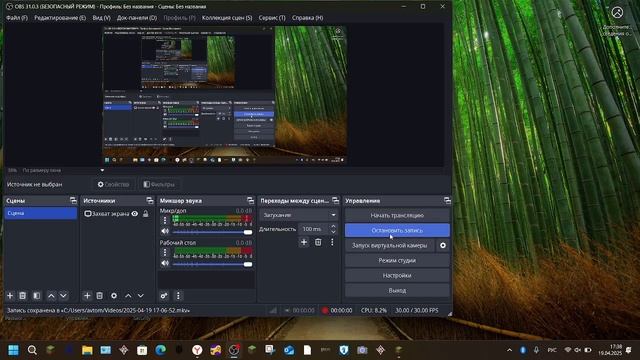
Task: Open transition properties three-dot icon
Action: click(x=332, y=242)
